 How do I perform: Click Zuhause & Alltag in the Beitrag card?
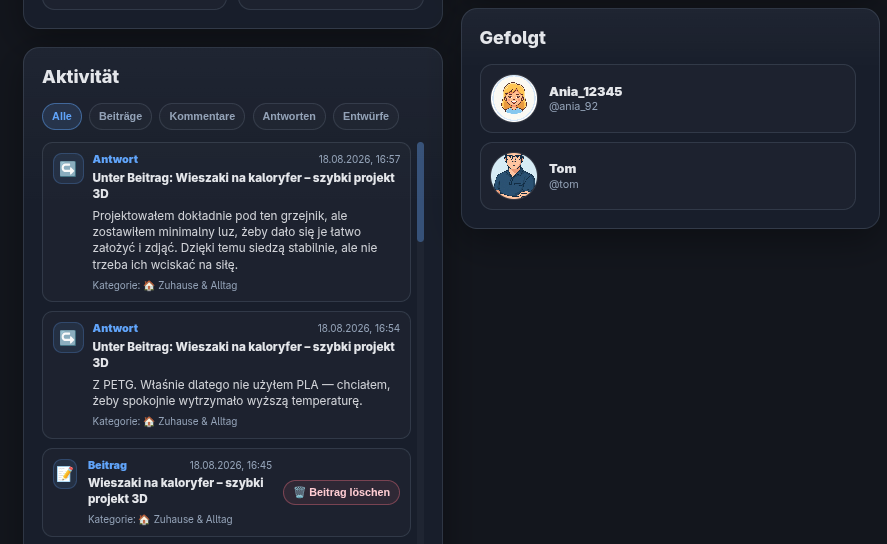193,520
